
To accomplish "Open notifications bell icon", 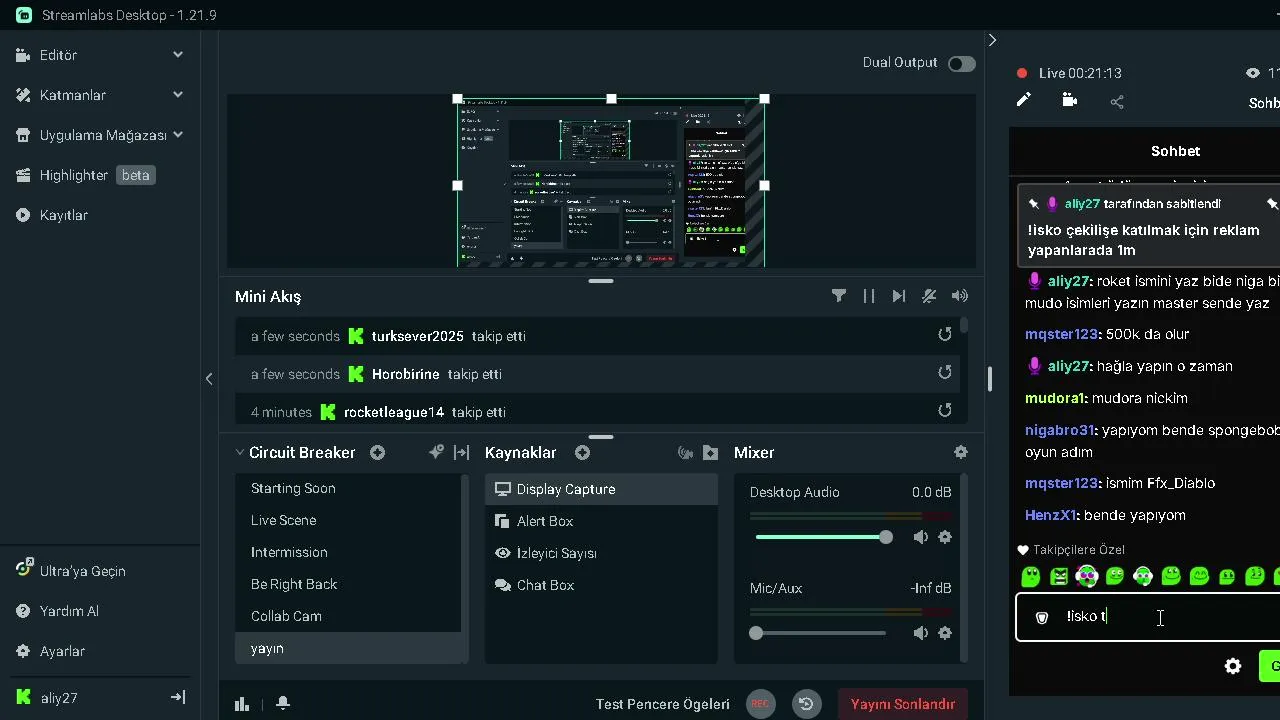I will click(283, 704).
